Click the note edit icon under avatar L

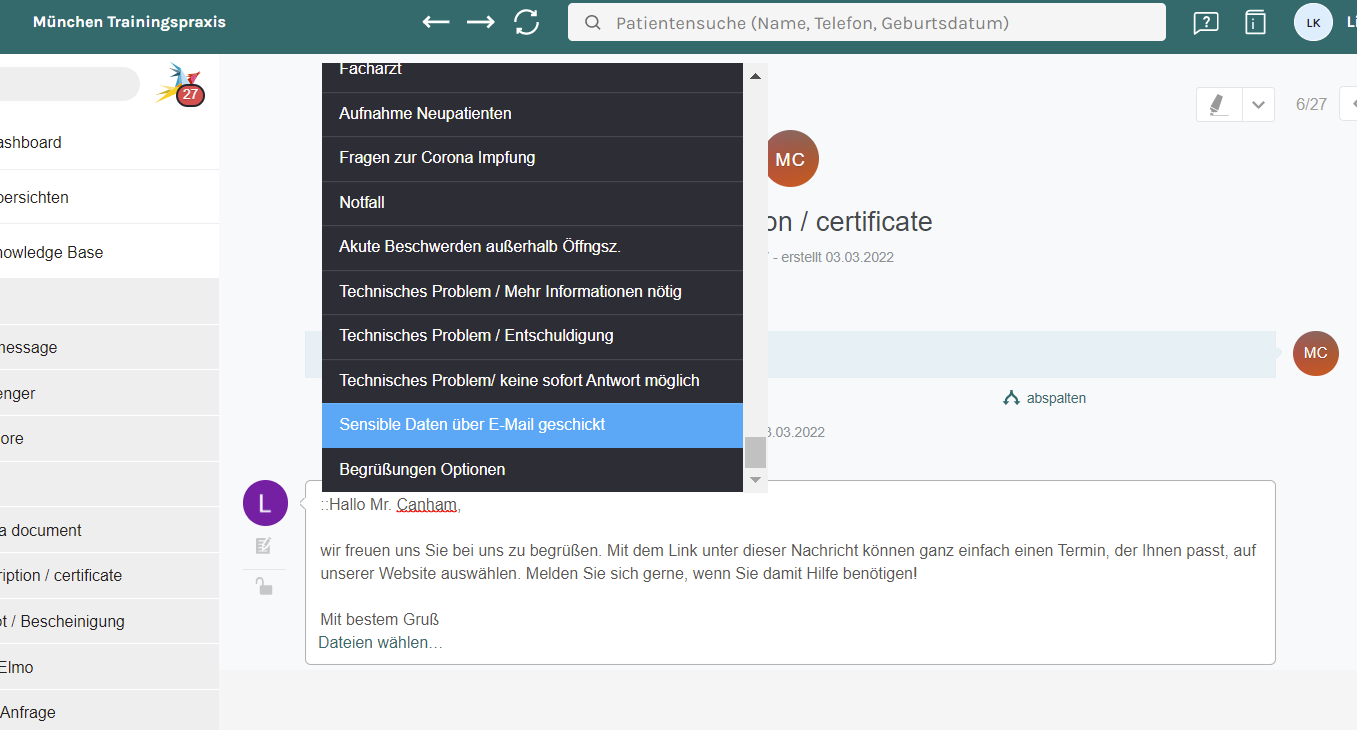[x=264, y=546]
